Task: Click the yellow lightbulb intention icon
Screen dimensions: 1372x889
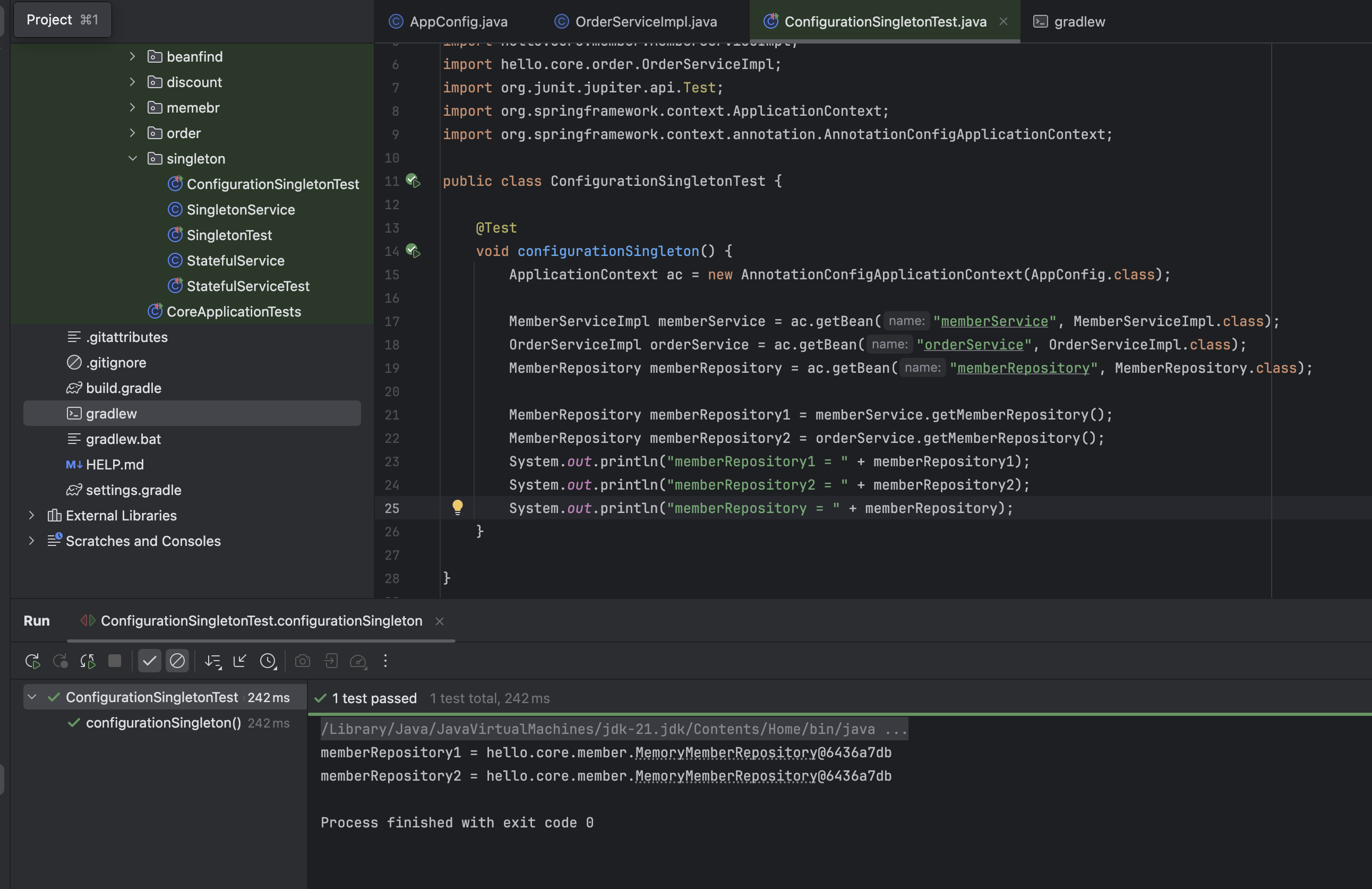Action: 457,507
